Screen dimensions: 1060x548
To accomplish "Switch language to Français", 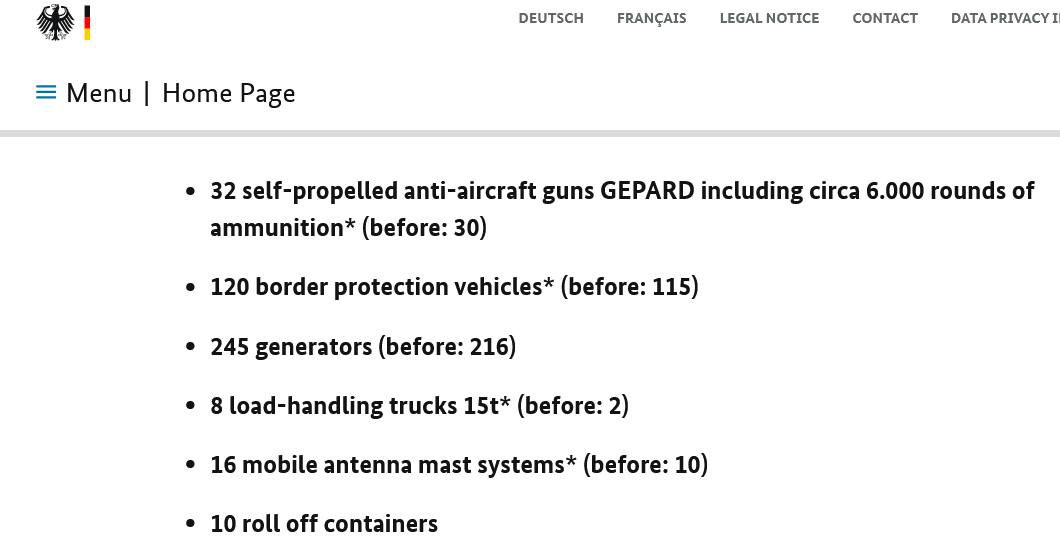I will tap(651, 18).
